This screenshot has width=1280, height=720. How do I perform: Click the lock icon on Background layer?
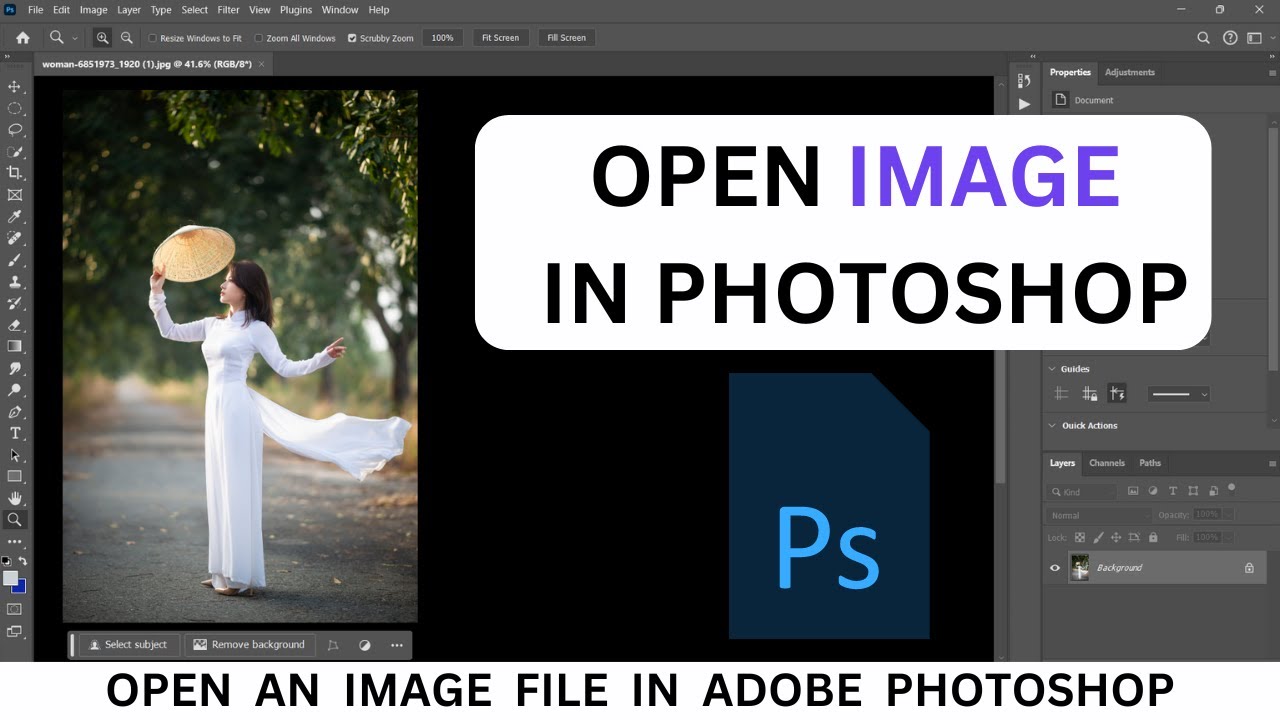click(x=1249, y=568)
